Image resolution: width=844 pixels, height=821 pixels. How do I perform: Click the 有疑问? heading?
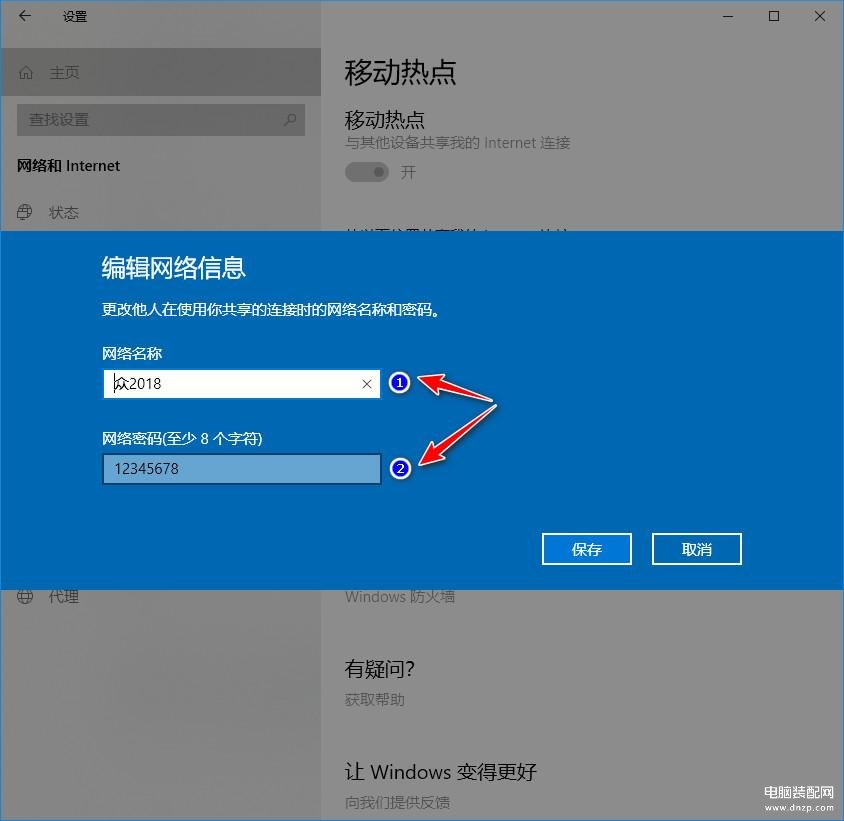[379, 669]
